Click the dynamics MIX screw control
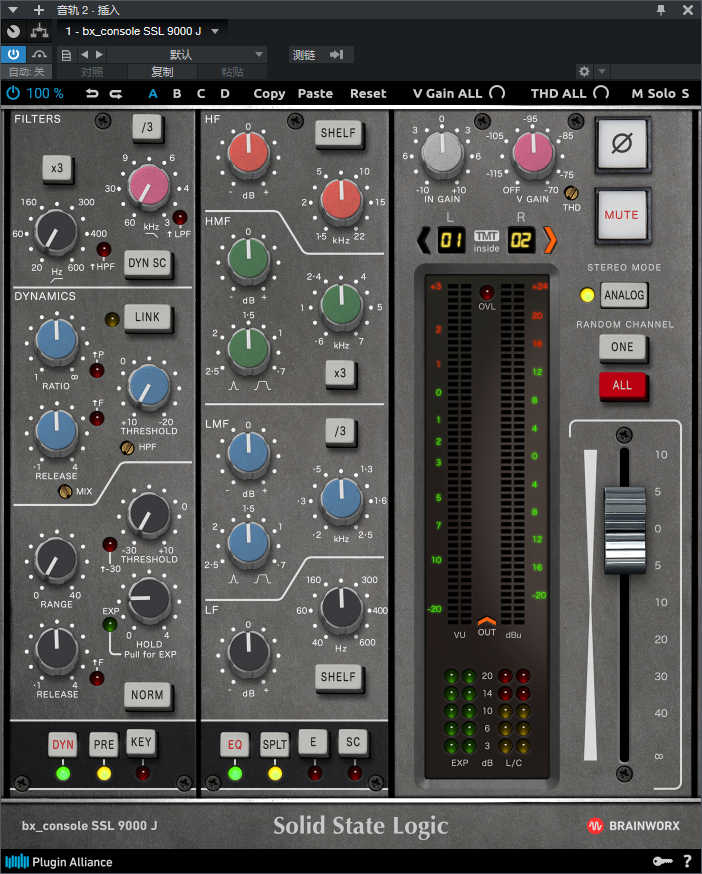 coord(65,492)
